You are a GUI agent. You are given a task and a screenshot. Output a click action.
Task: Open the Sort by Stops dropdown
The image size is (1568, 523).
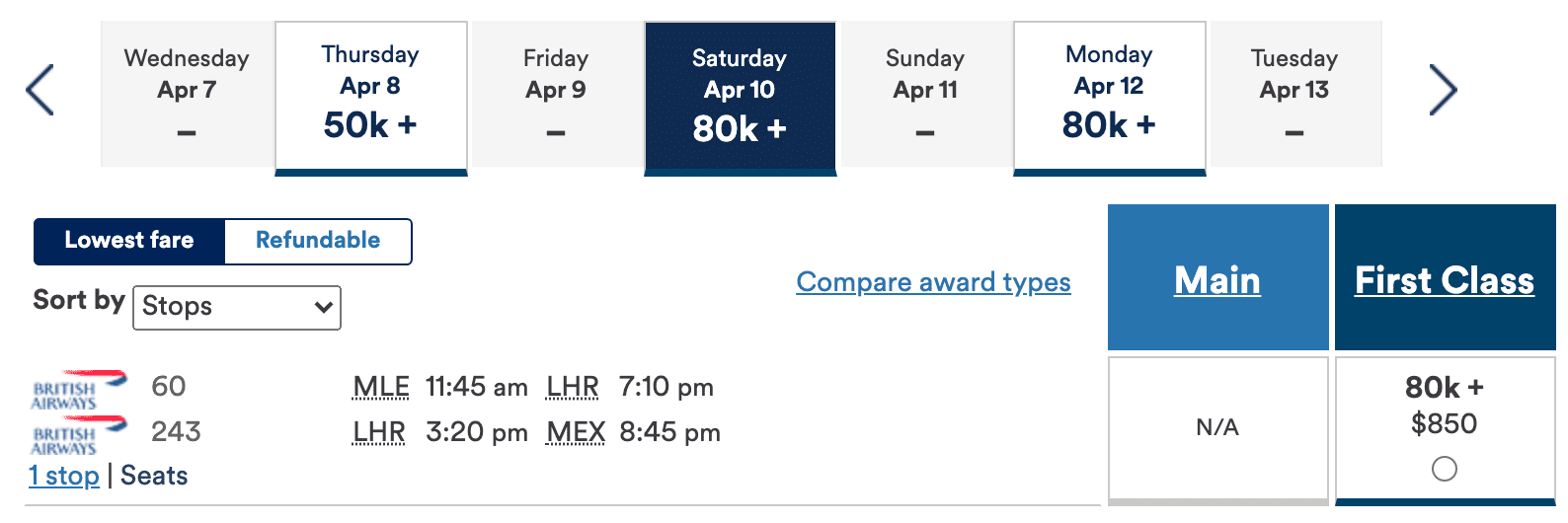pyautogui.click(x=237, y=307)
